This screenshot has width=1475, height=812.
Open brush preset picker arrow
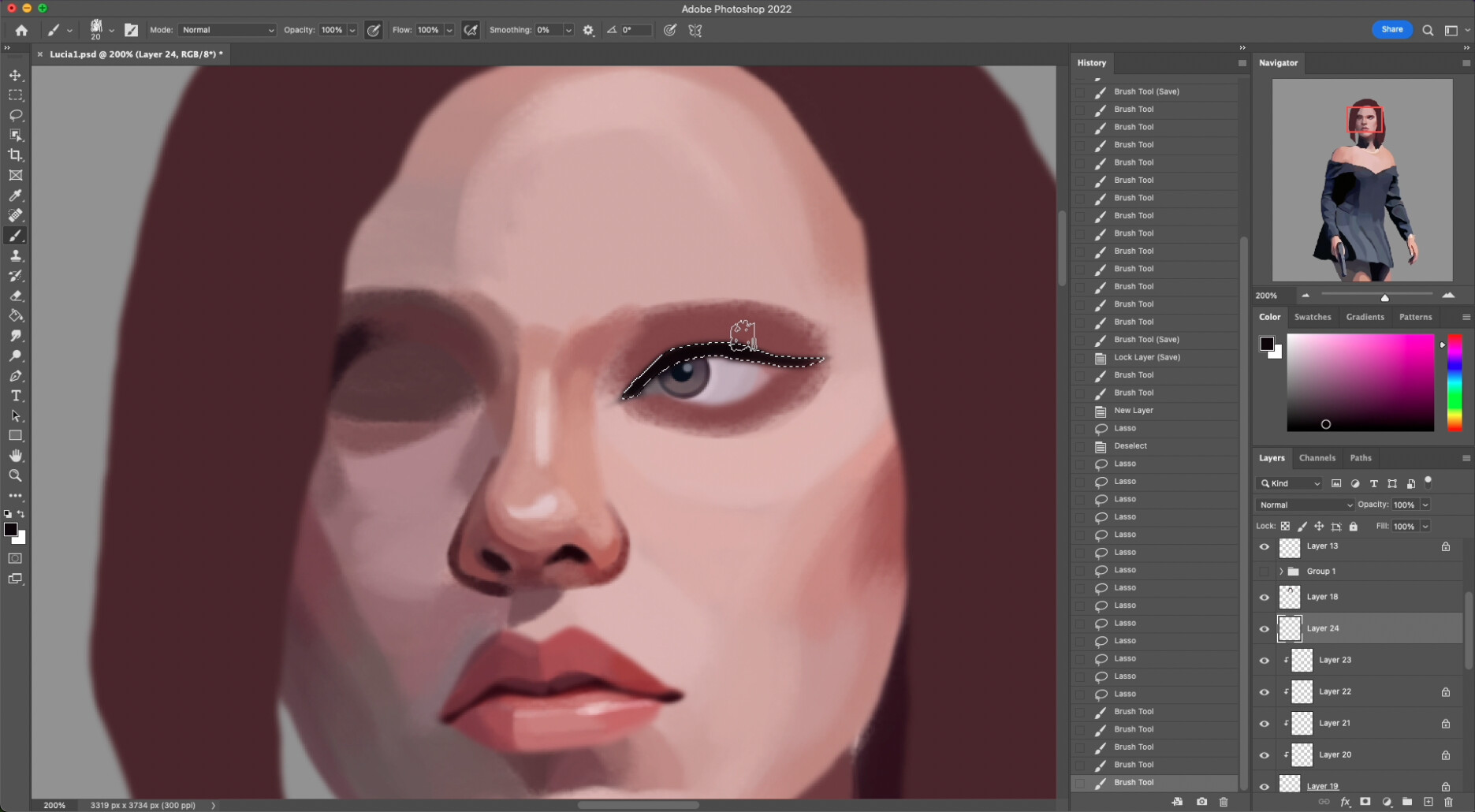click(111, 30)
